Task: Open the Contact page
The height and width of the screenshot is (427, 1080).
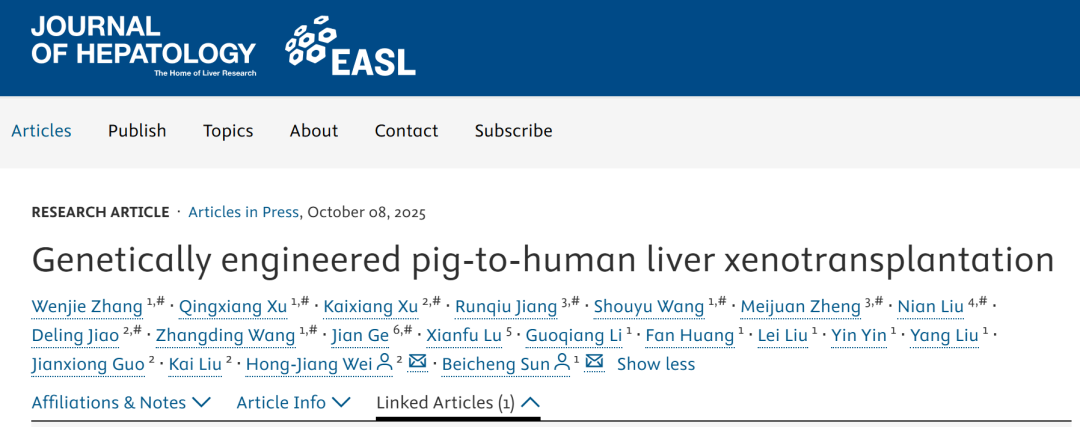Action: click(406, 131)
